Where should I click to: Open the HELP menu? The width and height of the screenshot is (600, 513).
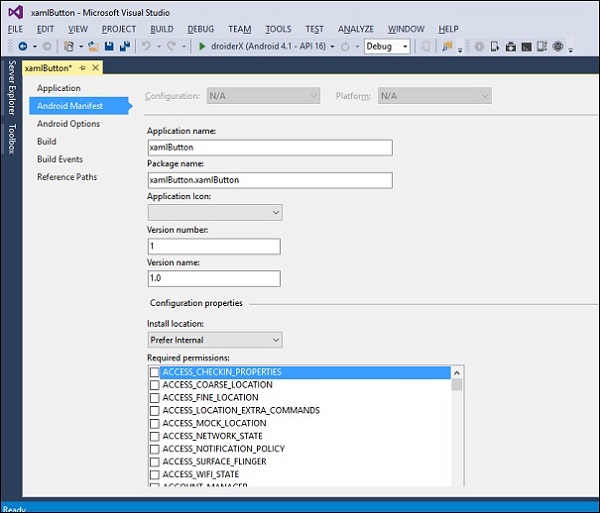448,29
